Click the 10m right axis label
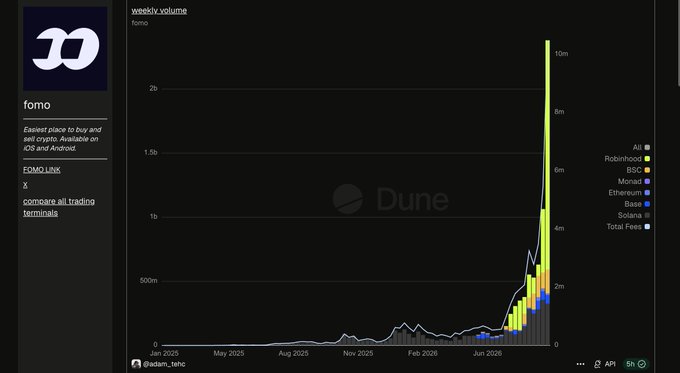This screenshot has height=373, width=680. point(561,53)
